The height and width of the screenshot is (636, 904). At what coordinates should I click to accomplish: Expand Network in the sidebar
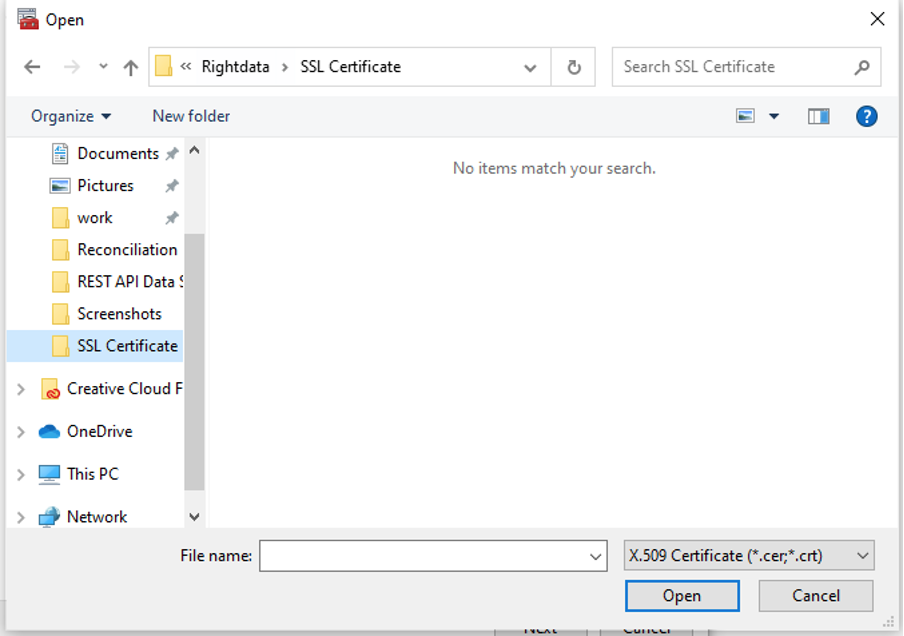tap(21, 516)
